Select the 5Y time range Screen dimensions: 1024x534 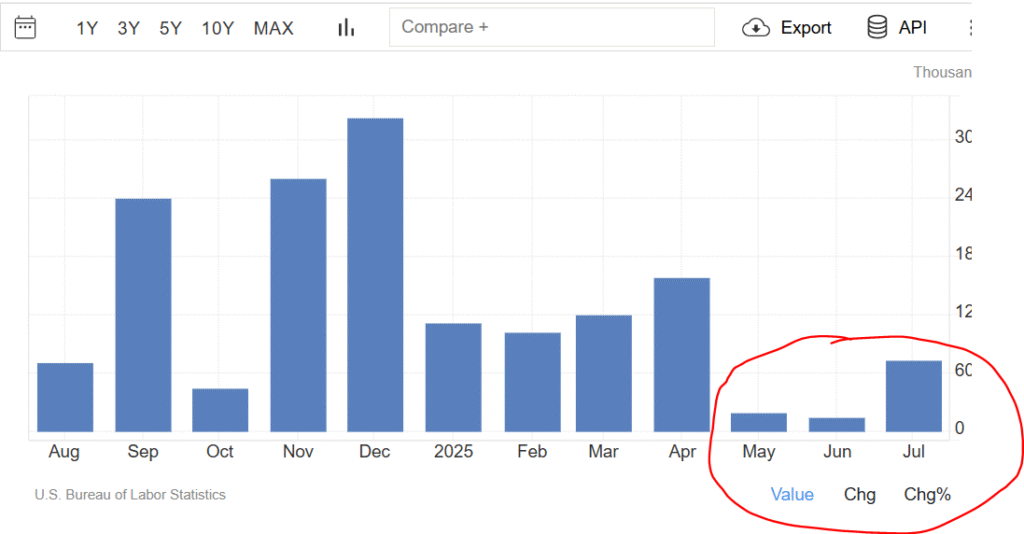[170, 28]
